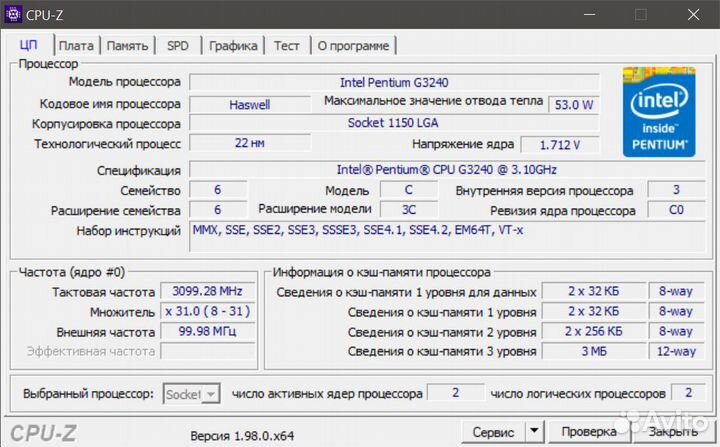
Task: Click the empty Эффективная частота field
Action: tap(208, 351)
